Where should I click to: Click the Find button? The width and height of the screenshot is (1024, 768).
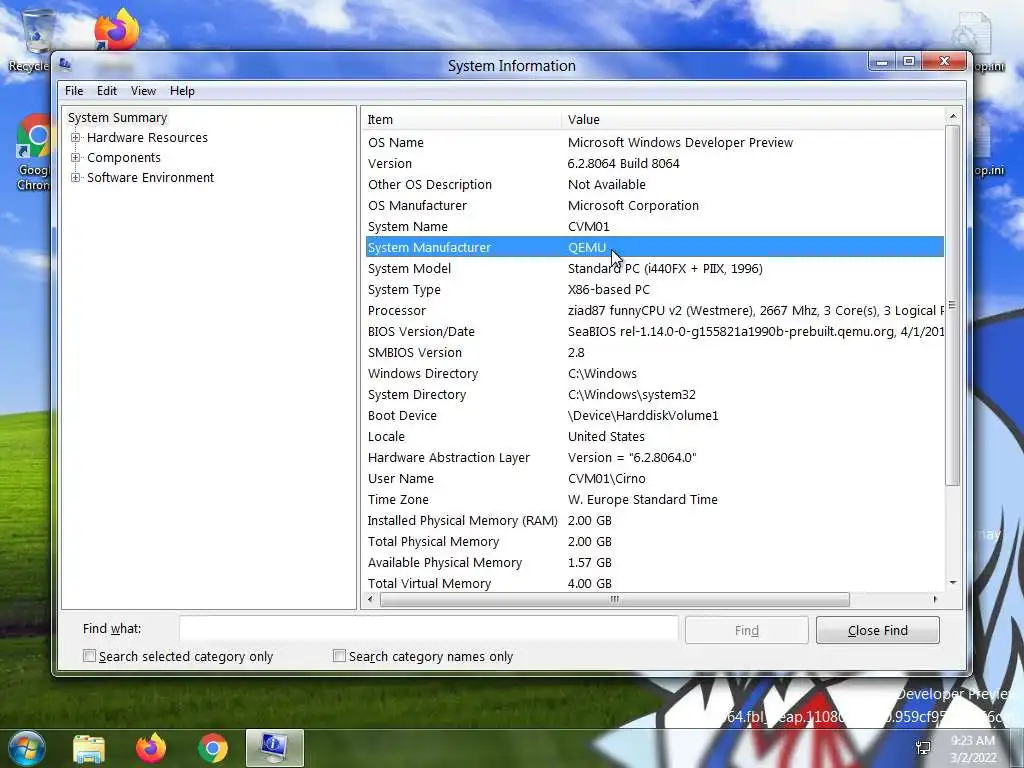[x=746, y=630]
